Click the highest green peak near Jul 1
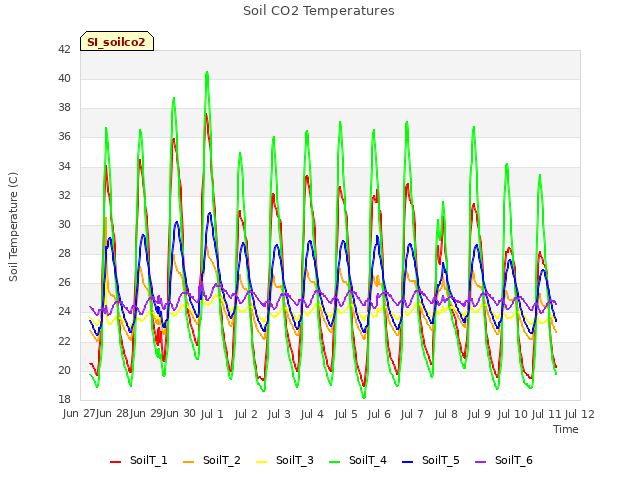640x480 pixels. point(207,73)
